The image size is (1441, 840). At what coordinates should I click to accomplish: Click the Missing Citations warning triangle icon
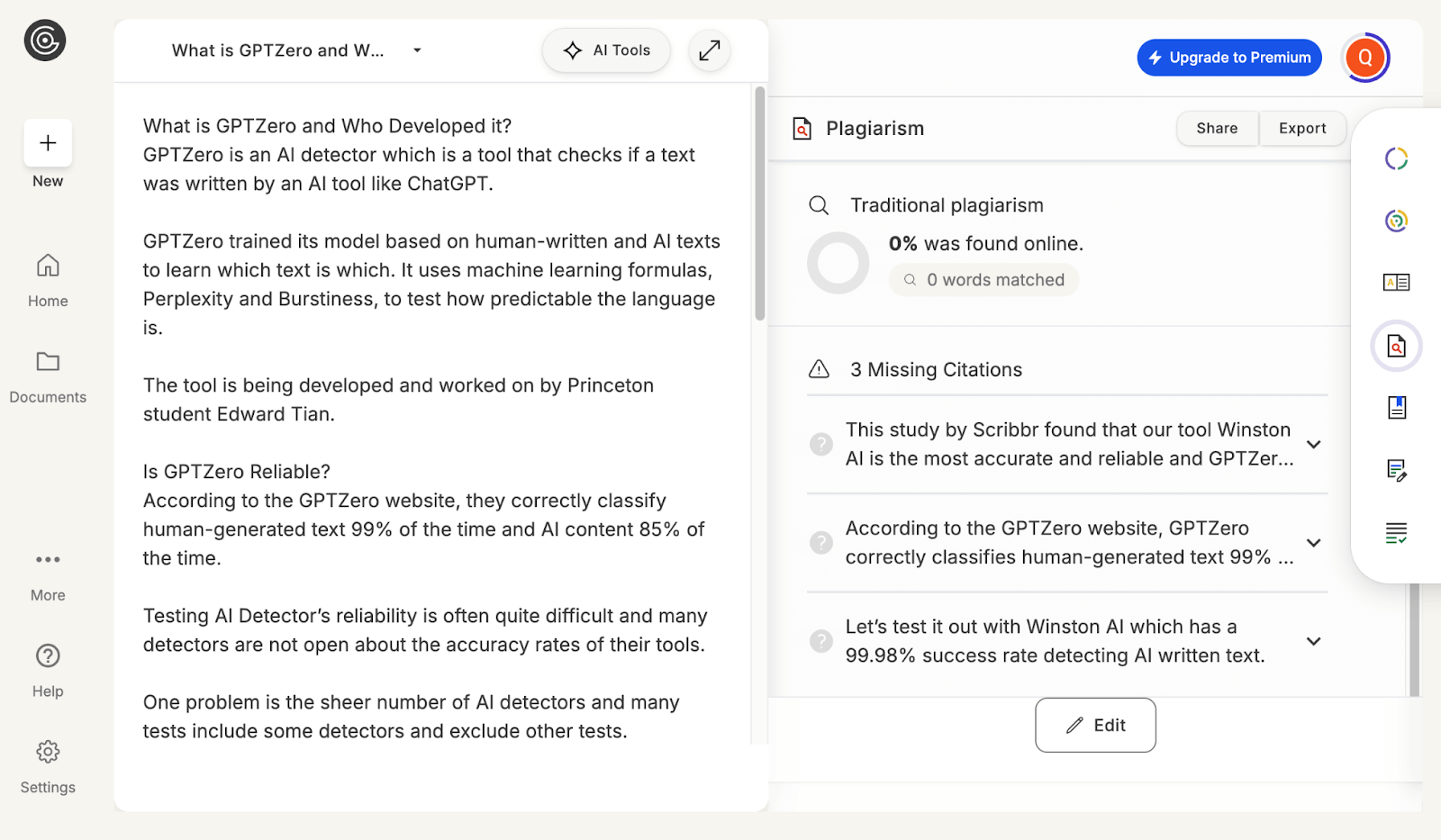point(819,369)
